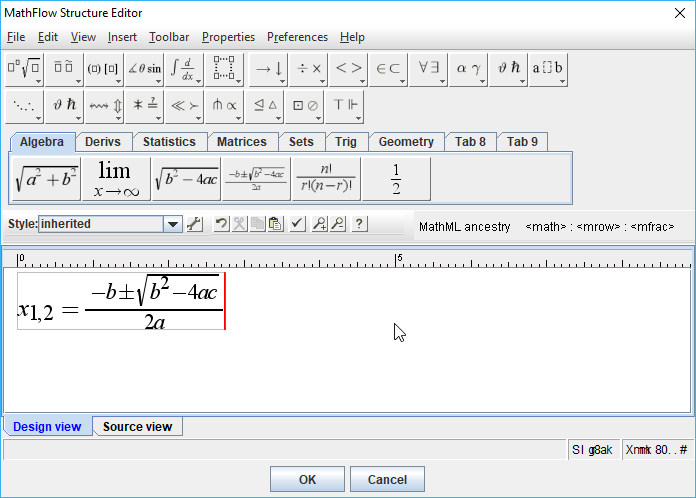Screen dimensions: 696x498
Task: Select the Design view tab
Action: click(47, 427)
